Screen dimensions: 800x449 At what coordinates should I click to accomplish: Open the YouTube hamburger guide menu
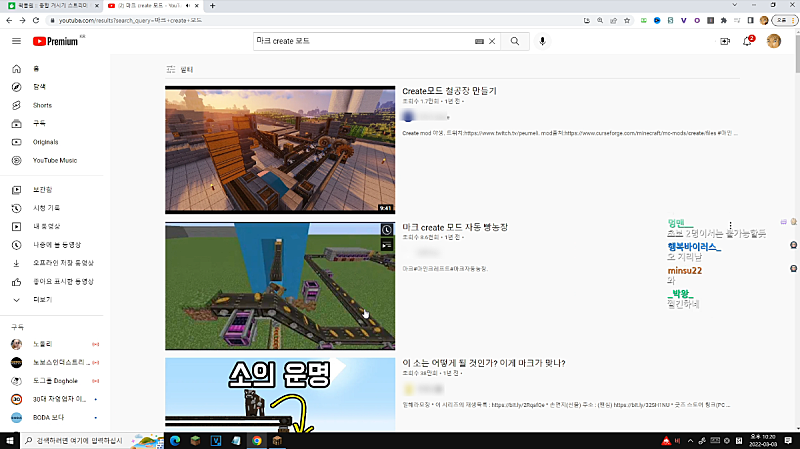click(16, 41)
